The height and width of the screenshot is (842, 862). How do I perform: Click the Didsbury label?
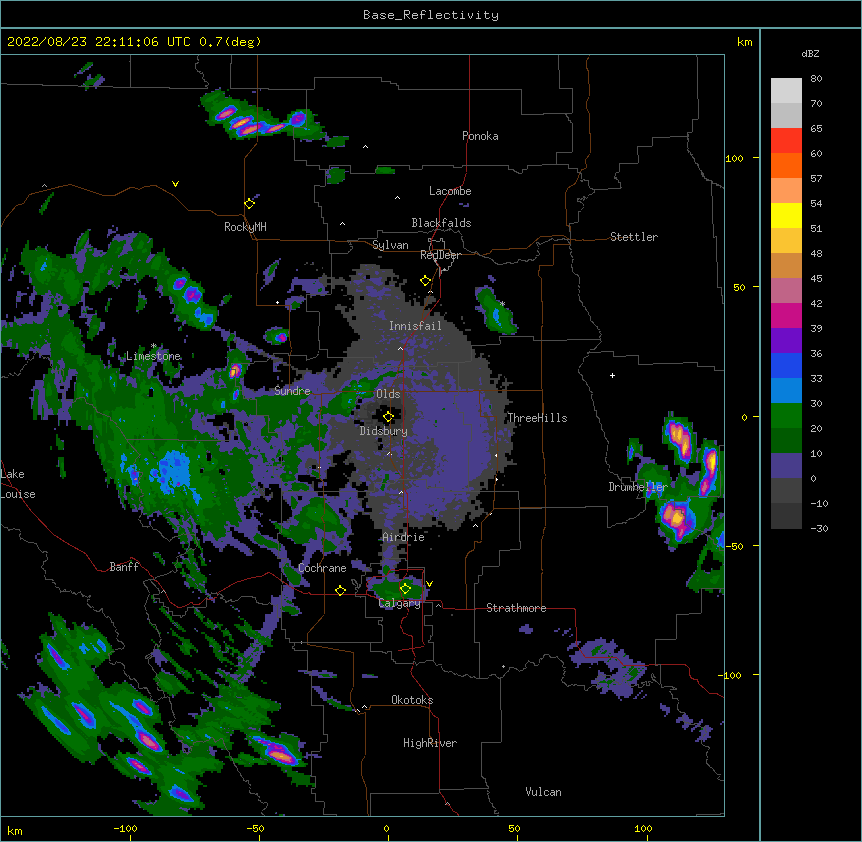[384, 431]
